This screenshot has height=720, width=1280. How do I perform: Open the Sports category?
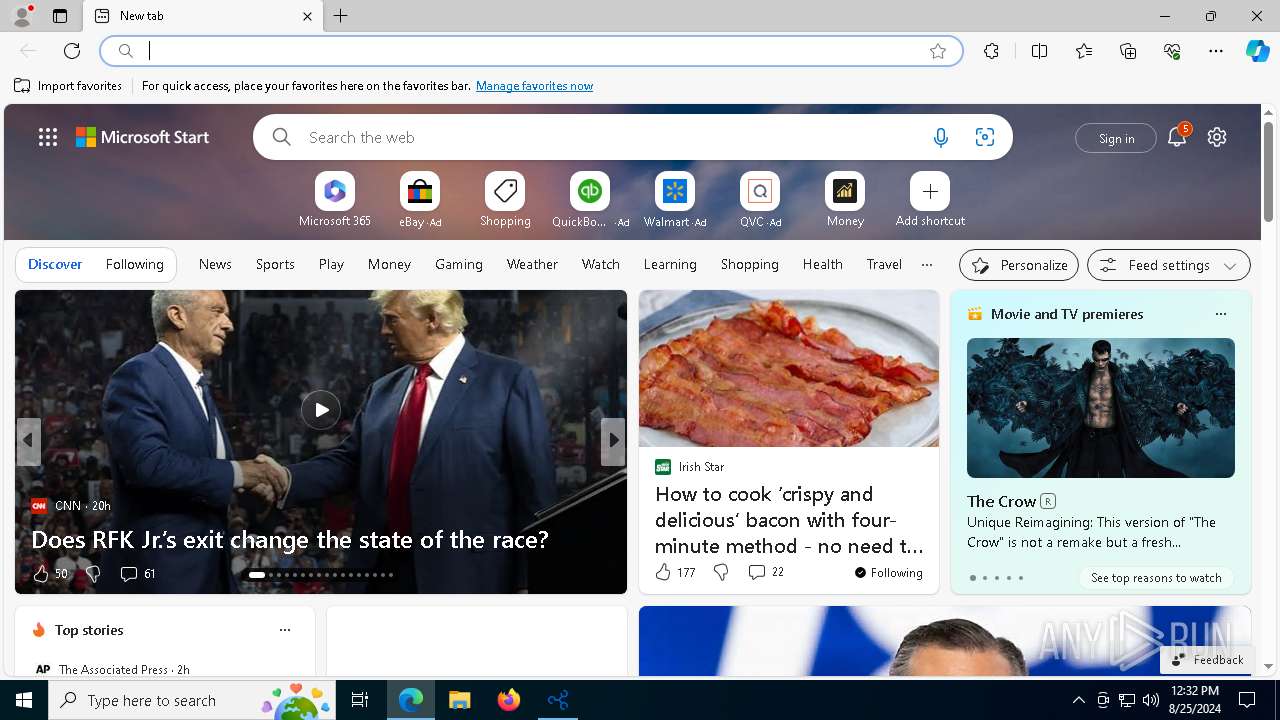[x=275, y=264]
